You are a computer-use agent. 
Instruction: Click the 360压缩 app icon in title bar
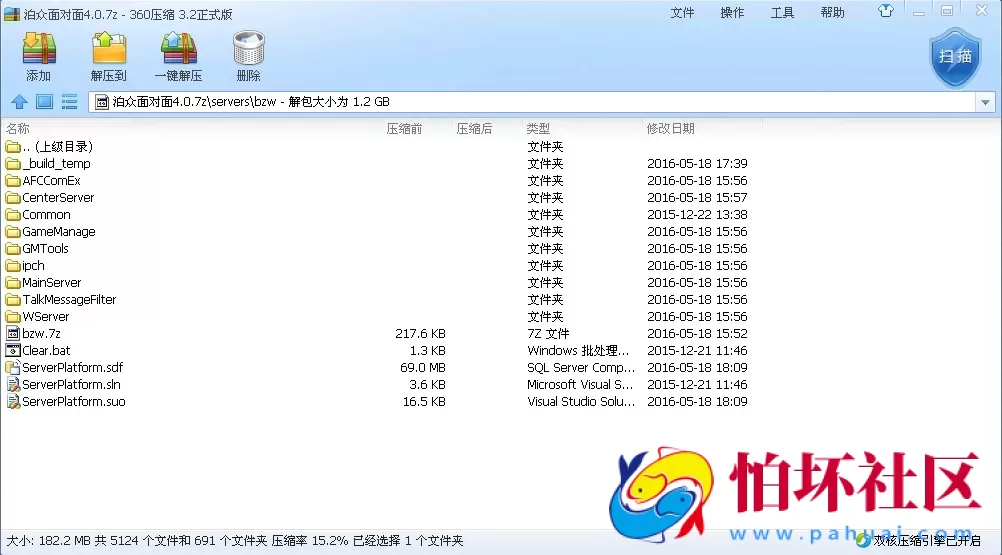(x=12, y=14)
